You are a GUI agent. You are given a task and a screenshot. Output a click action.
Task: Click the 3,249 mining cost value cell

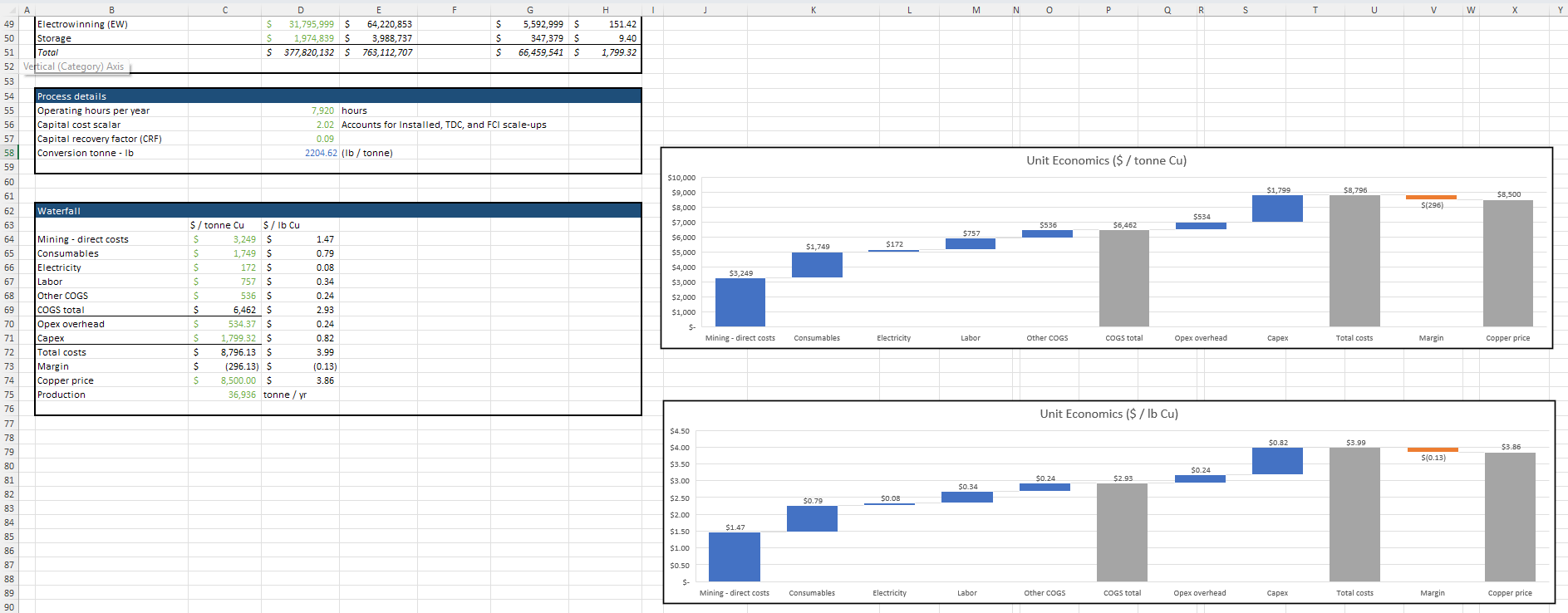224,239
